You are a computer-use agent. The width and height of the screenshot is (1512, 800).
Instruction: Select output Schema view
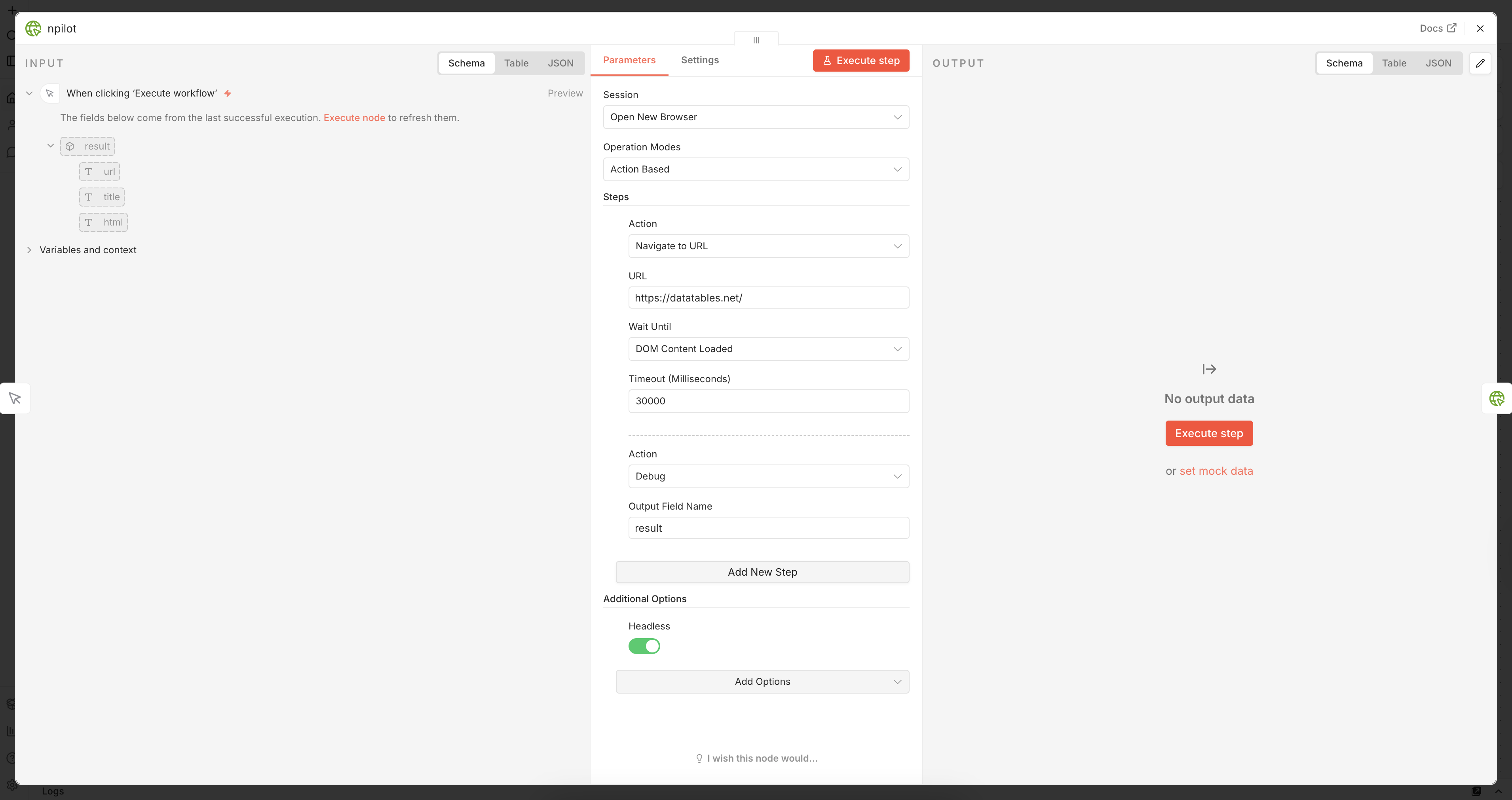(1343, 63)
